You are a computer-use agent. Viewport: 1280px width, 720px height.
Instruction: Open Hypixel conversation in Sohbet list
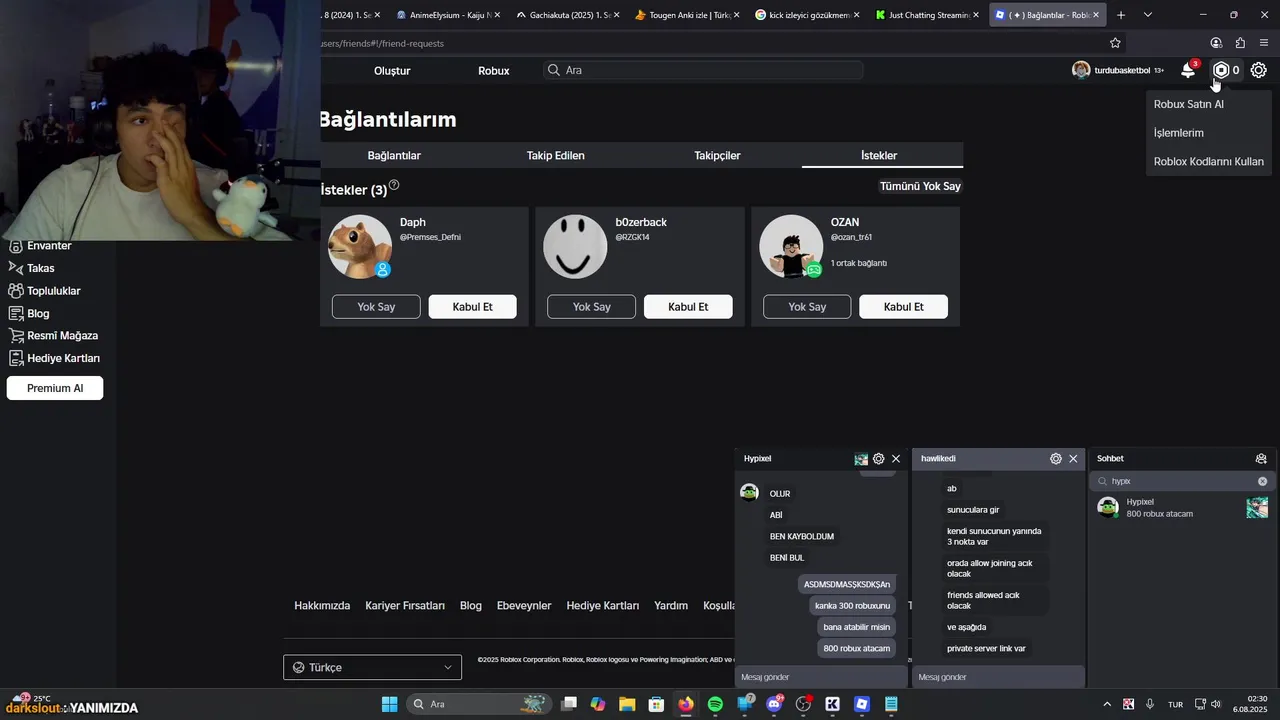pyautogui.click(x=1182, y=507)
